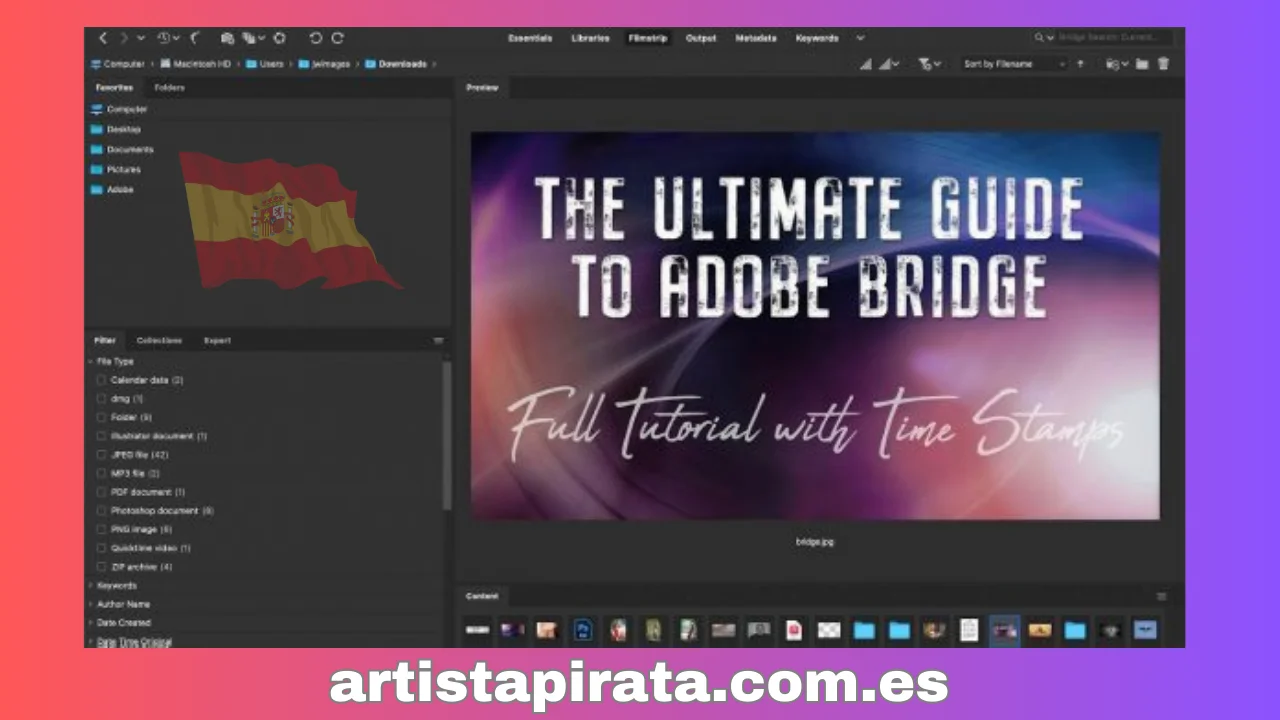Open the recent folders icon menu

coord(1117,64)
